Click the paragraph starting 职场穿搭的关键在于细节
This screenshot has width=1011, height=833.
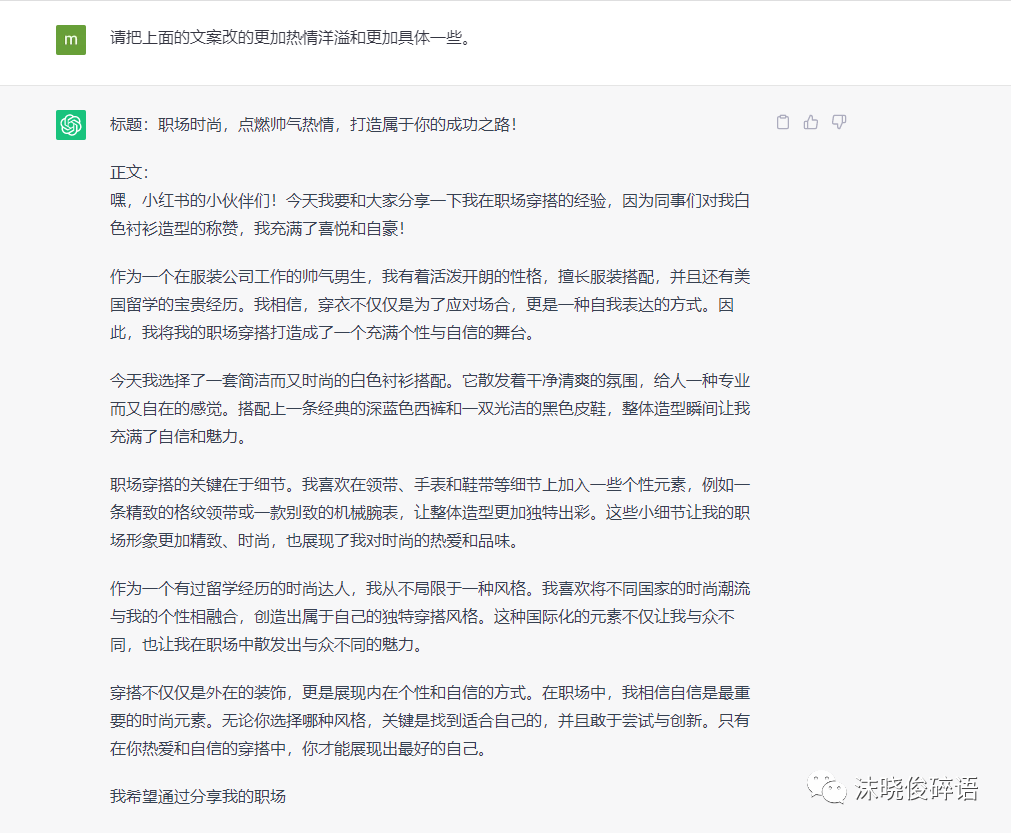tap(430, 512)
